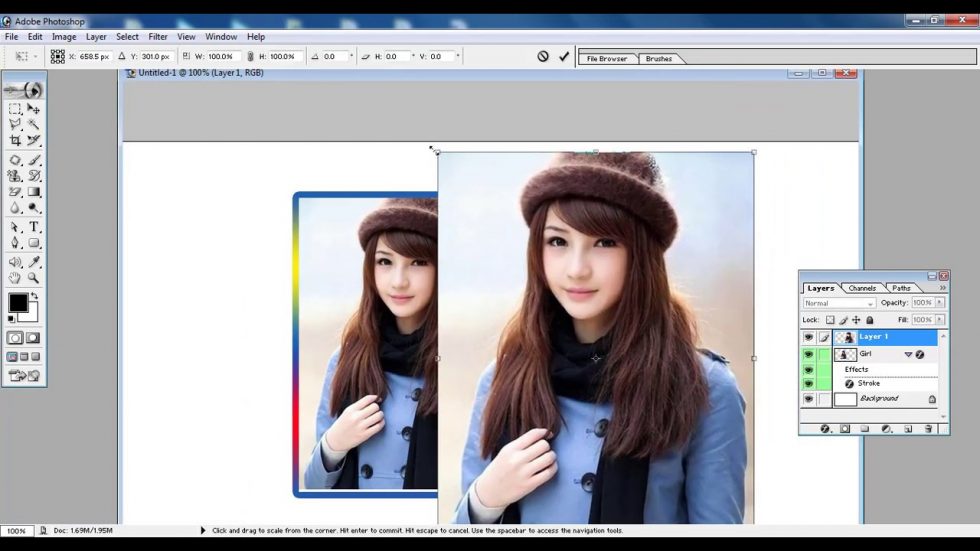Open the Normal blend mode dropdown

point(839,303)
